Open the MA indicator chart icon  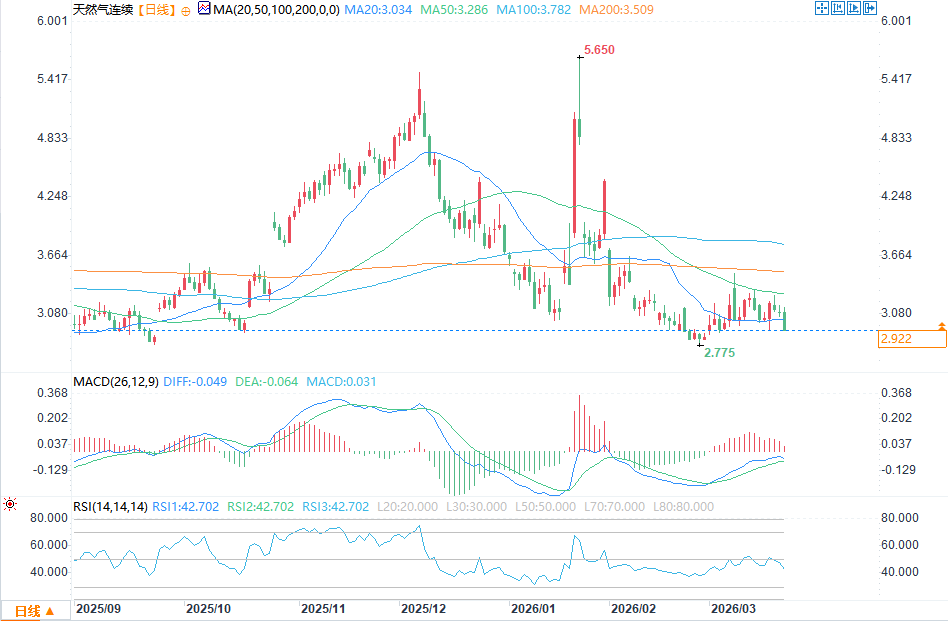204,8
